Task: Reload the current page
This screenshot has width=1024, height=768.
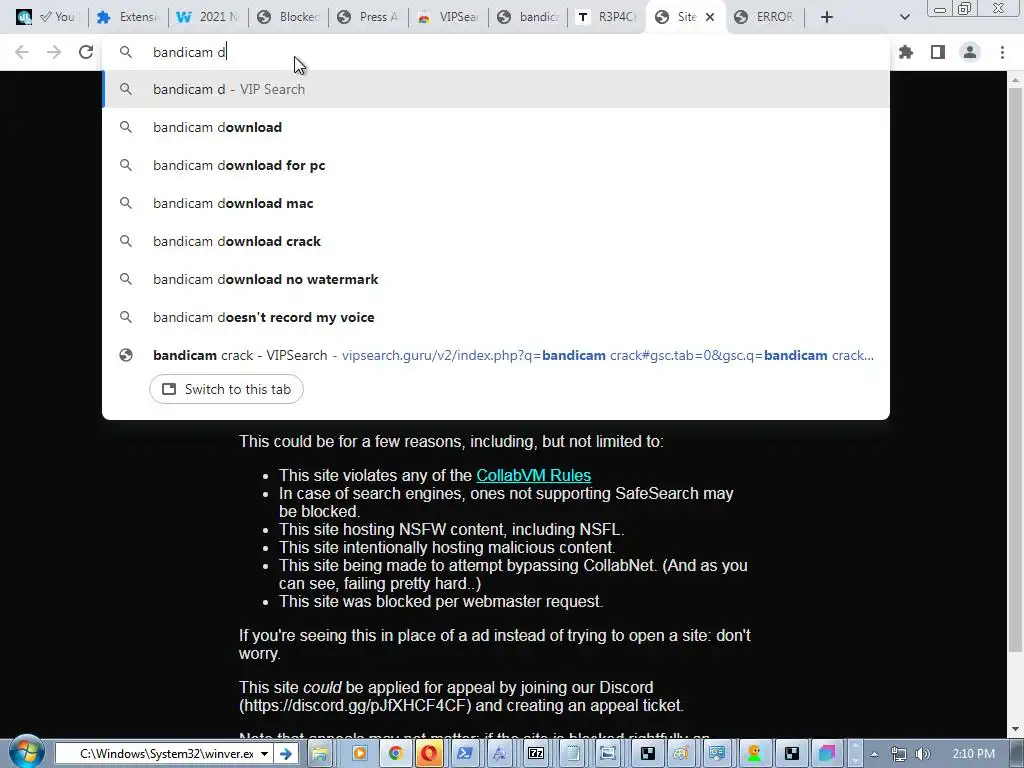Action: point(86,52)
